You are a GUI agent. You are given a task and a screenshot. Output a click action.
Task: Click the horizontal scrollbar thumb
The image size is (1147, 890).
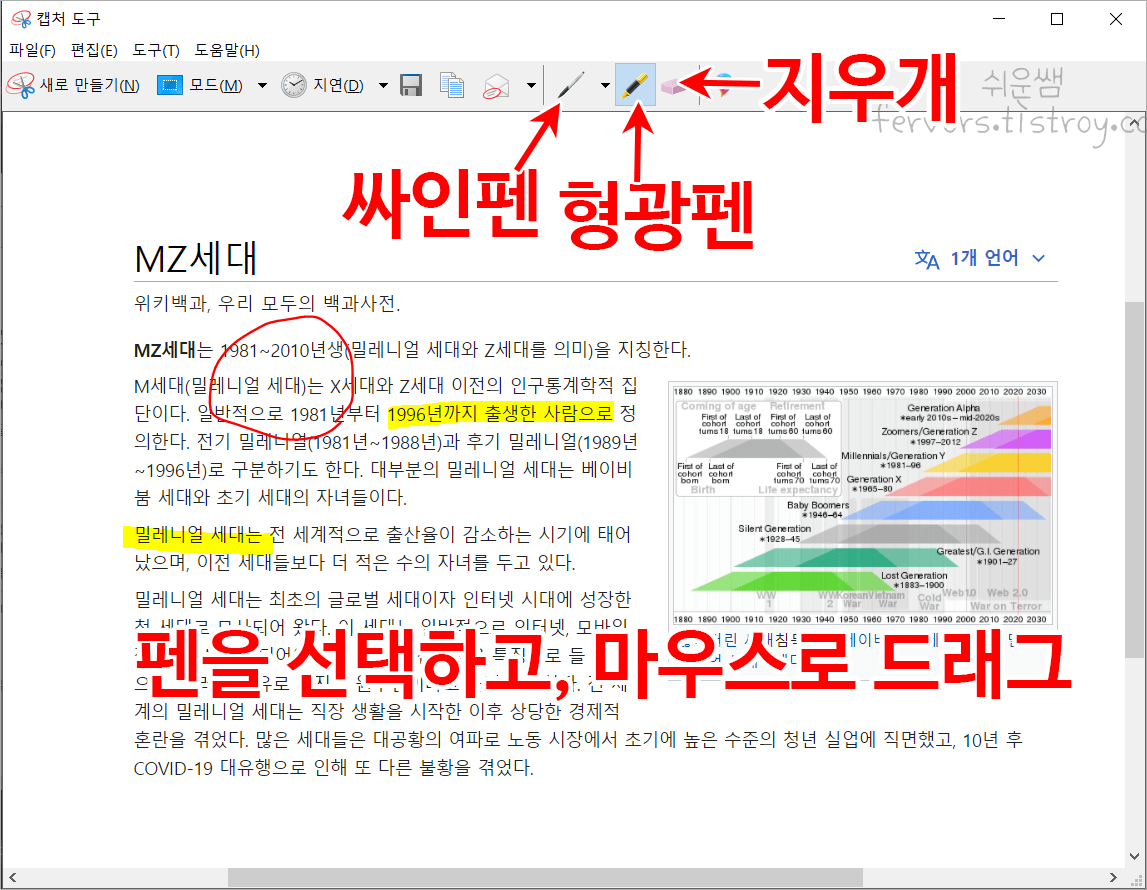coord(545,877)
